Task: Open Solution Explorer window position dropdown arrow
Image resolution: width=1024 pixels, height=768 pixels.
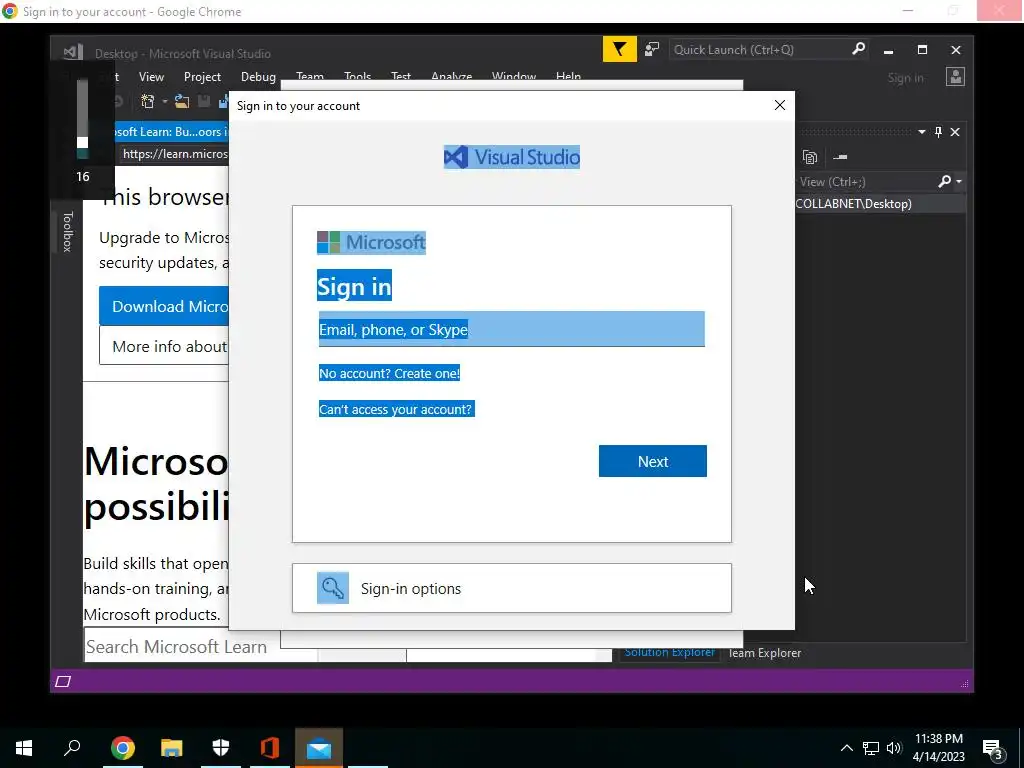Action: (x=921, y=132)
